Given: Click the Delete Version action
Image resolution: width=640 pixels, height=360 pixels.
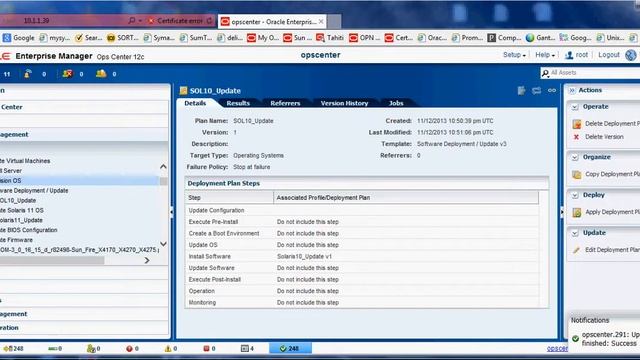Looking at the screenshot, I should pos(604,137).
